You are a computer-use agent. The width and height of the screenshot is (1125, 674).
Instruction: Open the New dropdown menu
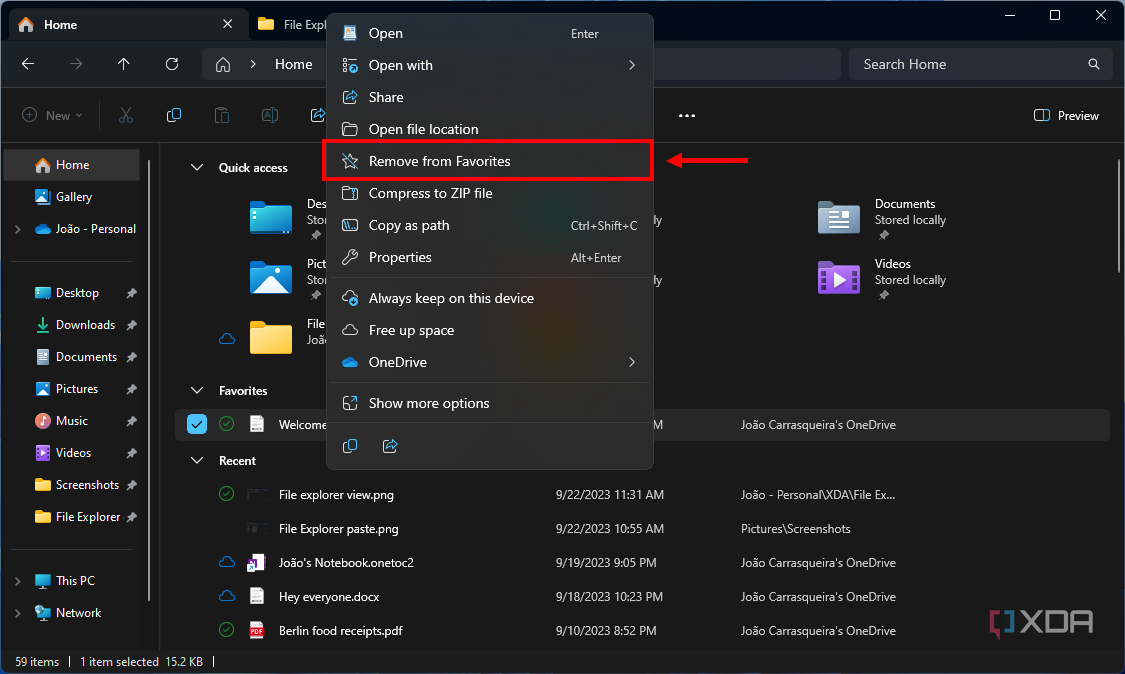[51, 115]
